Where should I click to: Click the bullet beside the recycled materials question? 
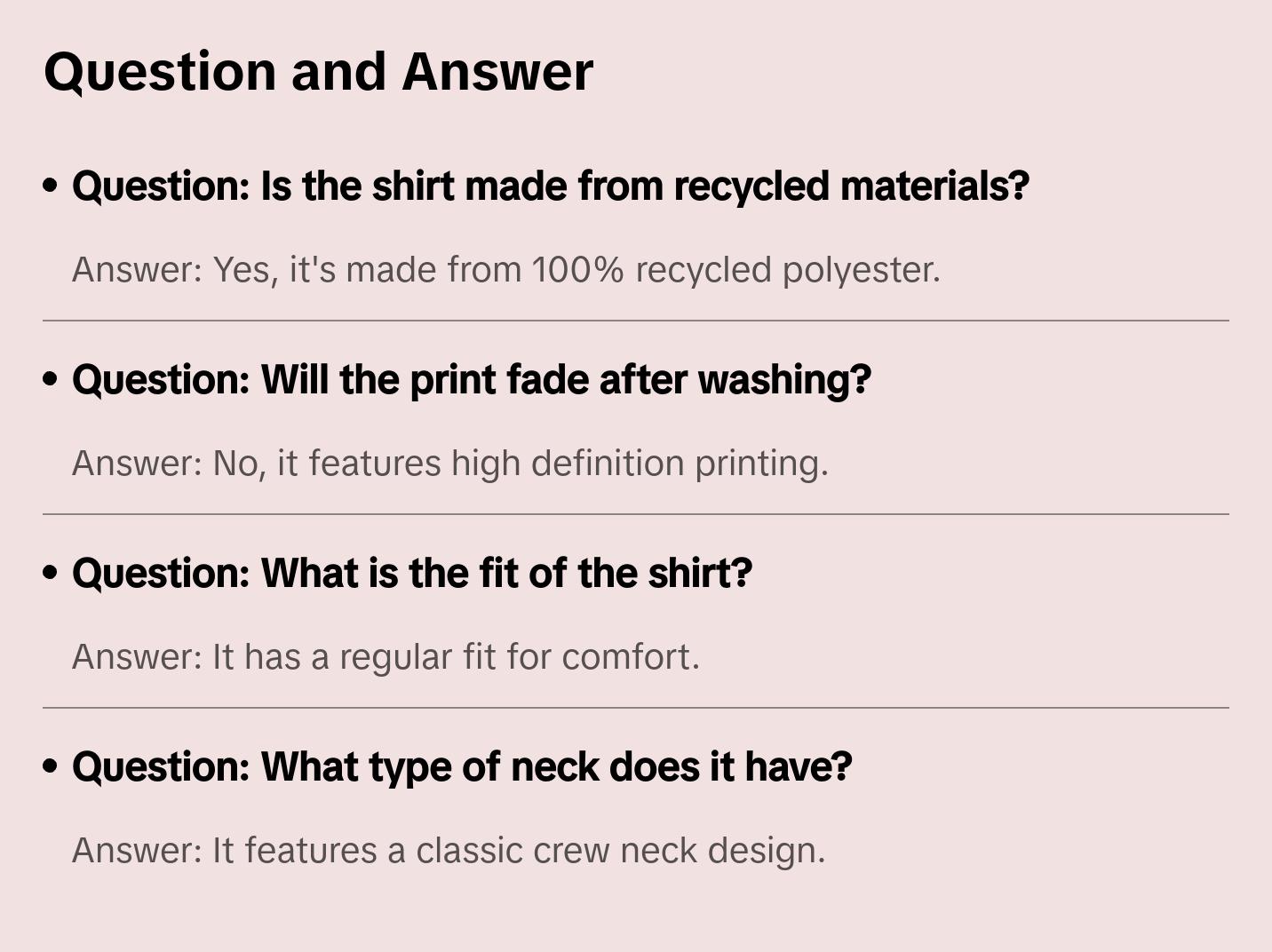[x=51, y=186]
